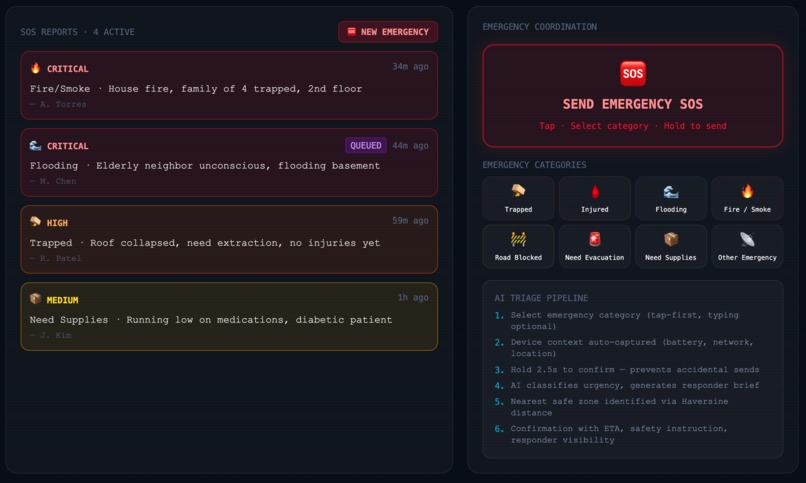The image size is (806, 483).
Task: Open the Elderly neighbor unconscious report
Action: [x=229, y=162]
